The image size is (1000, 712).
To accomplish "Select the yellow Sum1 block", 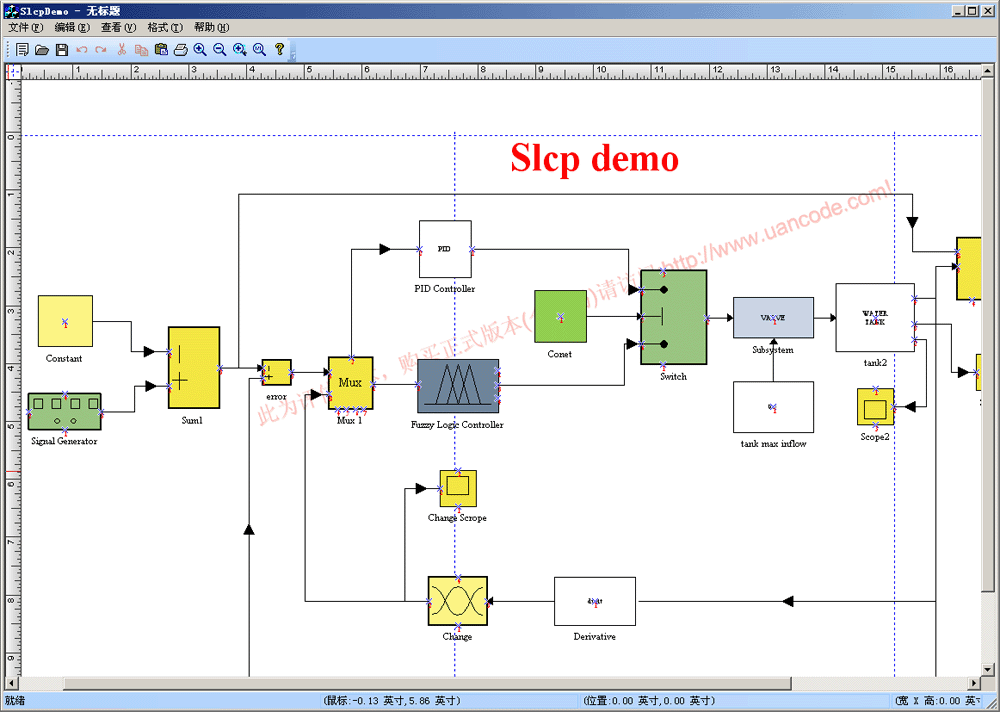I will click(193, 367).
